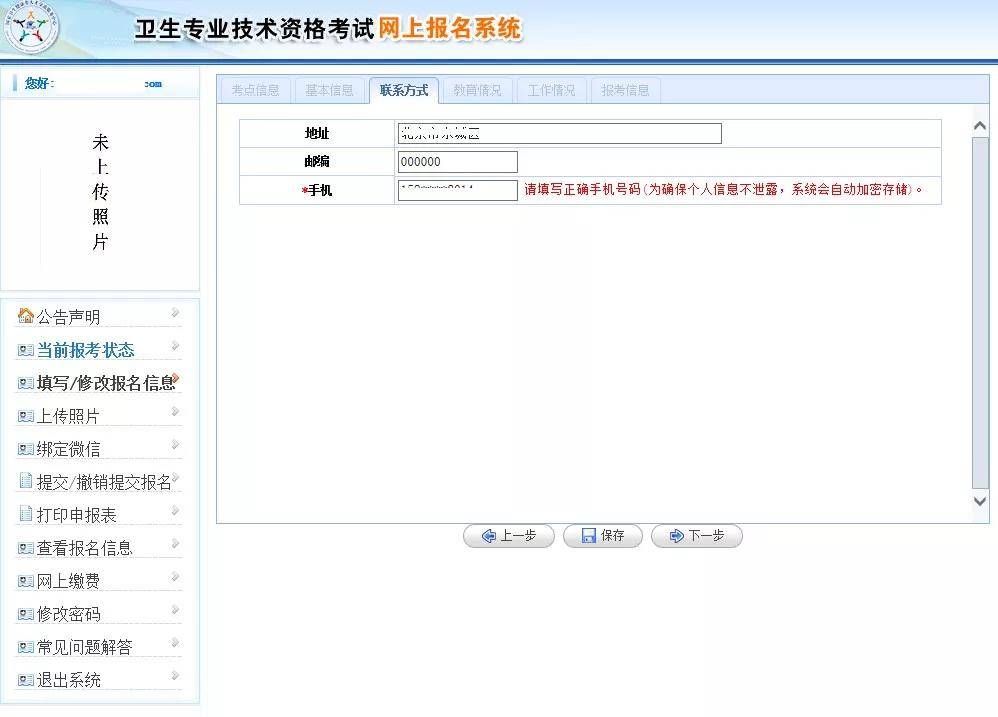Select the 工作情况 tab
The width and height of the screenshot is (998, 717).
551,90
